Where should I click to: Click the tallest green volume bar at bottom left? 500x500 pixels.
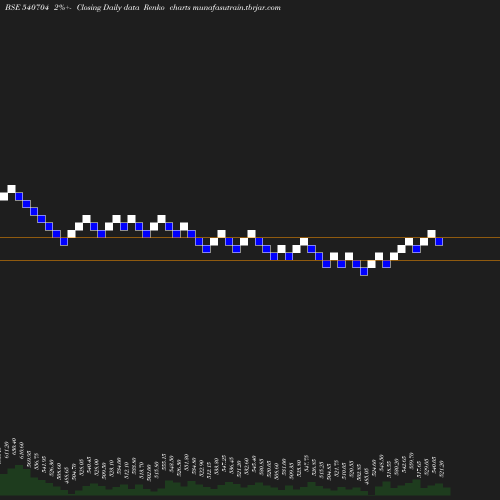pyautogui.click(x=19, y=480)
